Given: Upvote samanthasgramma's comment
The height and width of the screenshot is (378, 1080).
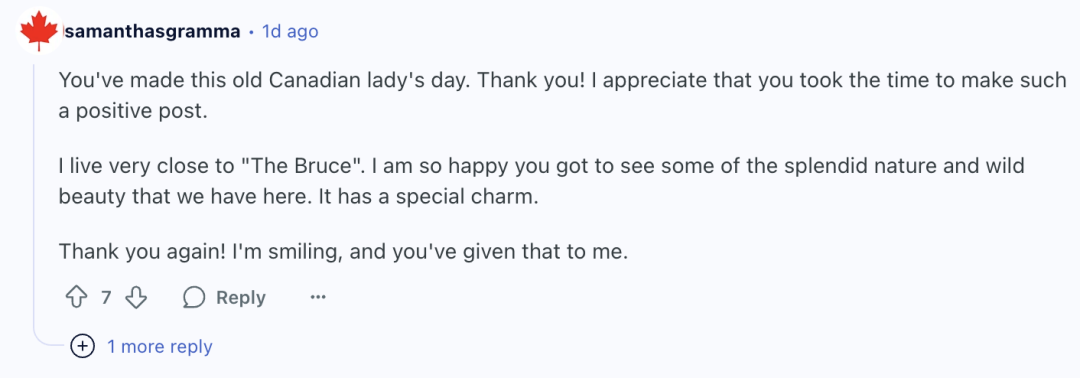Looking at the screenshot, I should click(76, 297).
